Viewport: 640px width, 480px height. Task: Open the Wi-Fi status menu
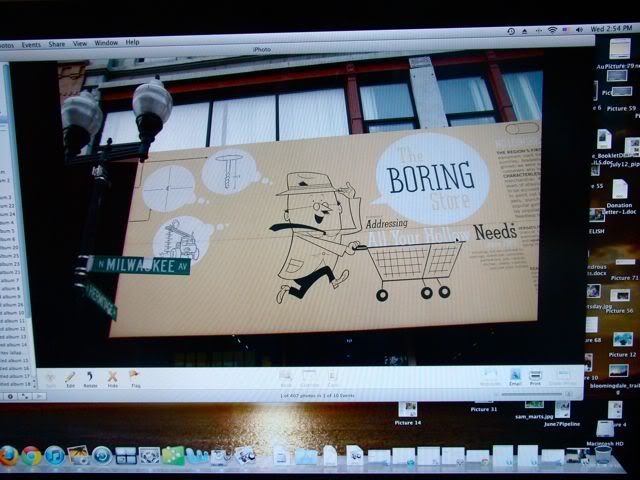552,30
